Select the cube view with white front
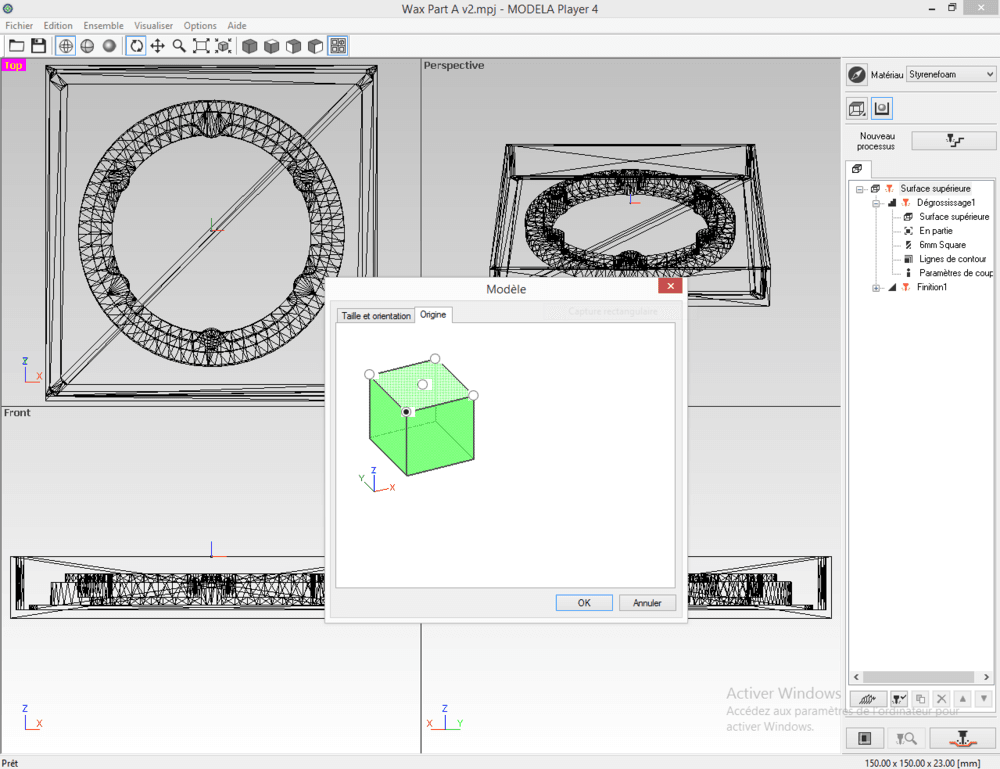Image resolution: width=1000 pixels, height=769 pixels. point(293,46)
